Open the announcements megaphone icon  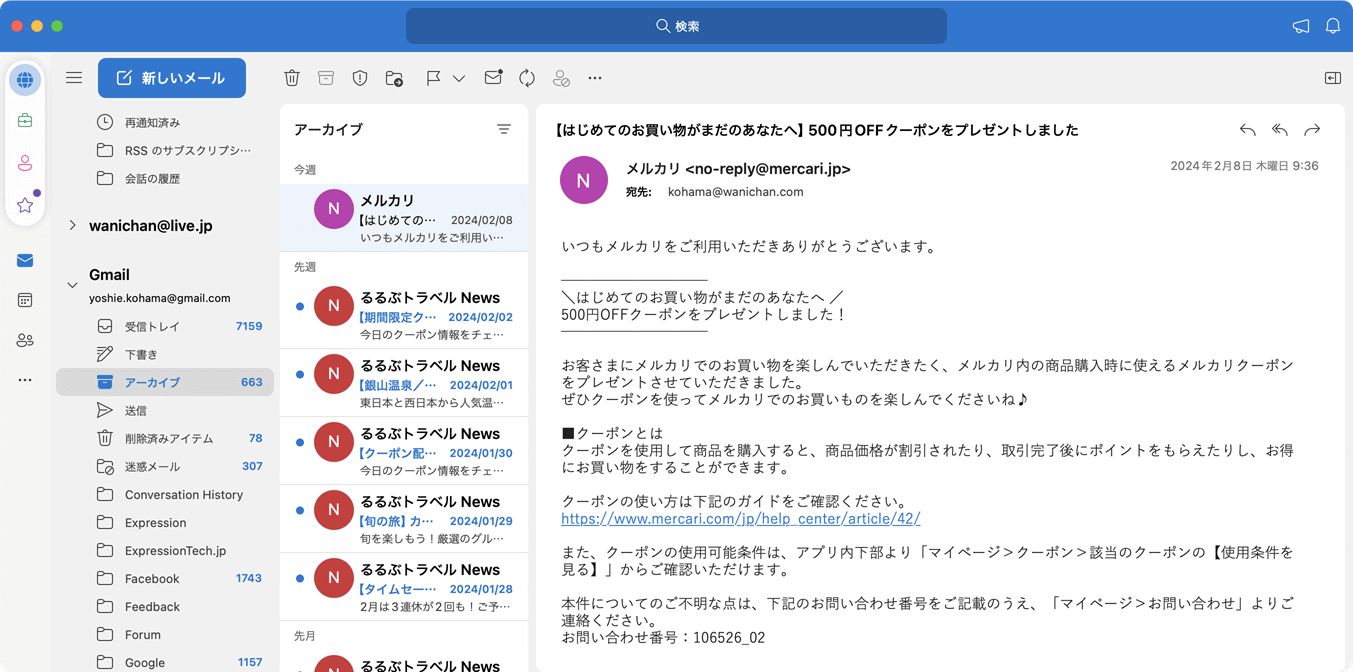1301,26
